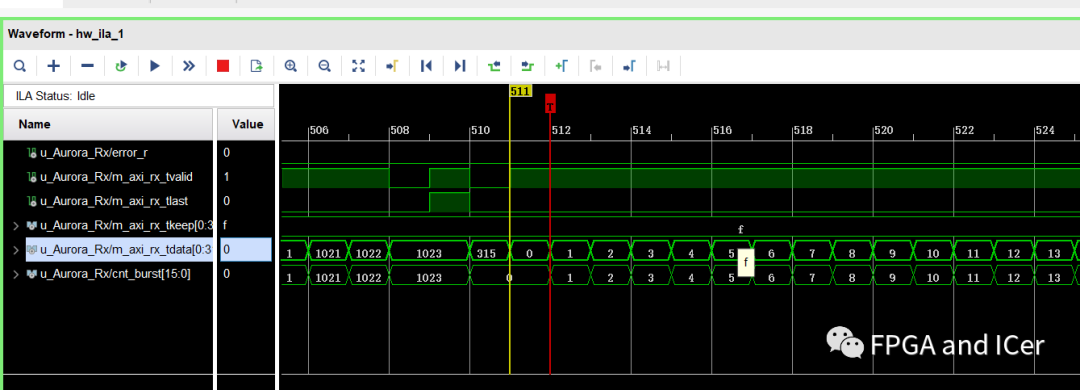1080x390 pixels.
Task: Click the Name column header
Action: 108,125
